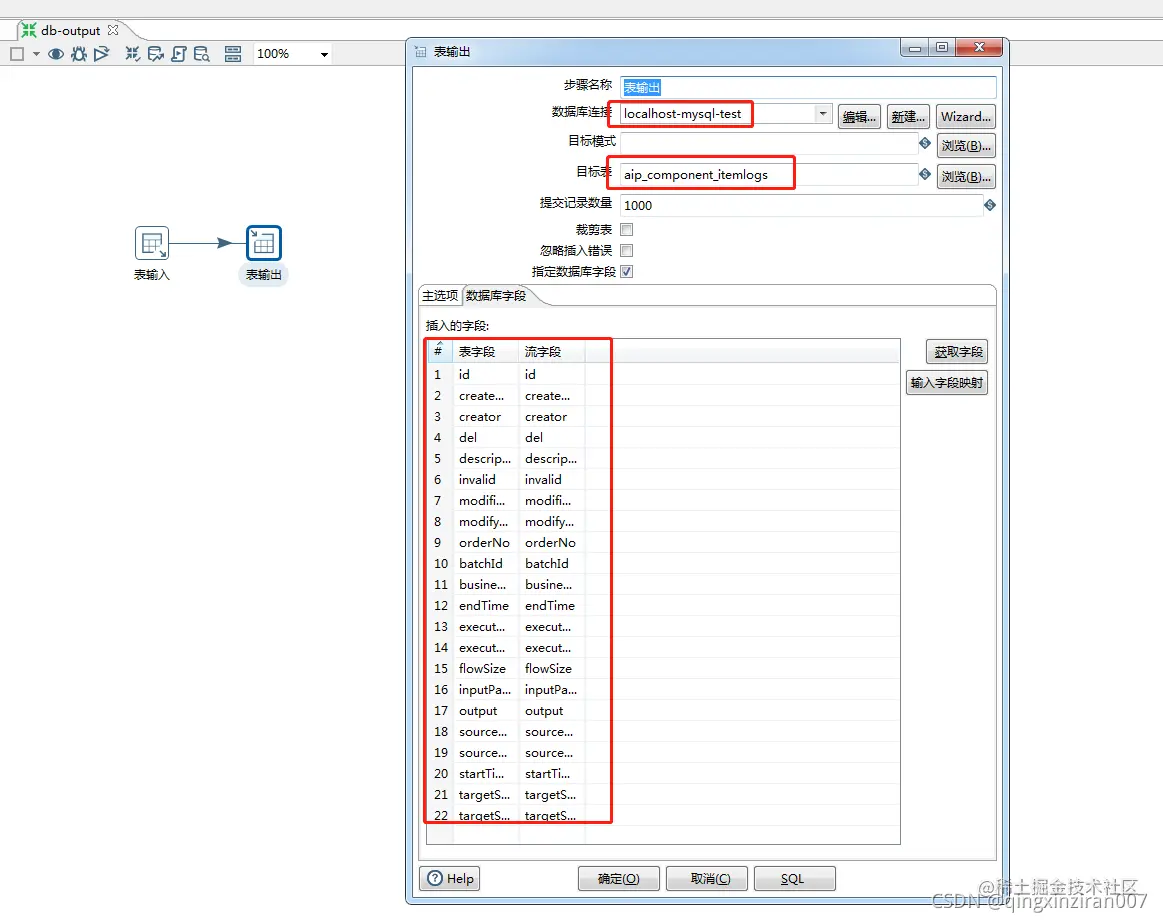Click row number 17 in the fields table
Image resolution: width=1163 pixels, height=922 pixels.
click(x=441, y=711)
